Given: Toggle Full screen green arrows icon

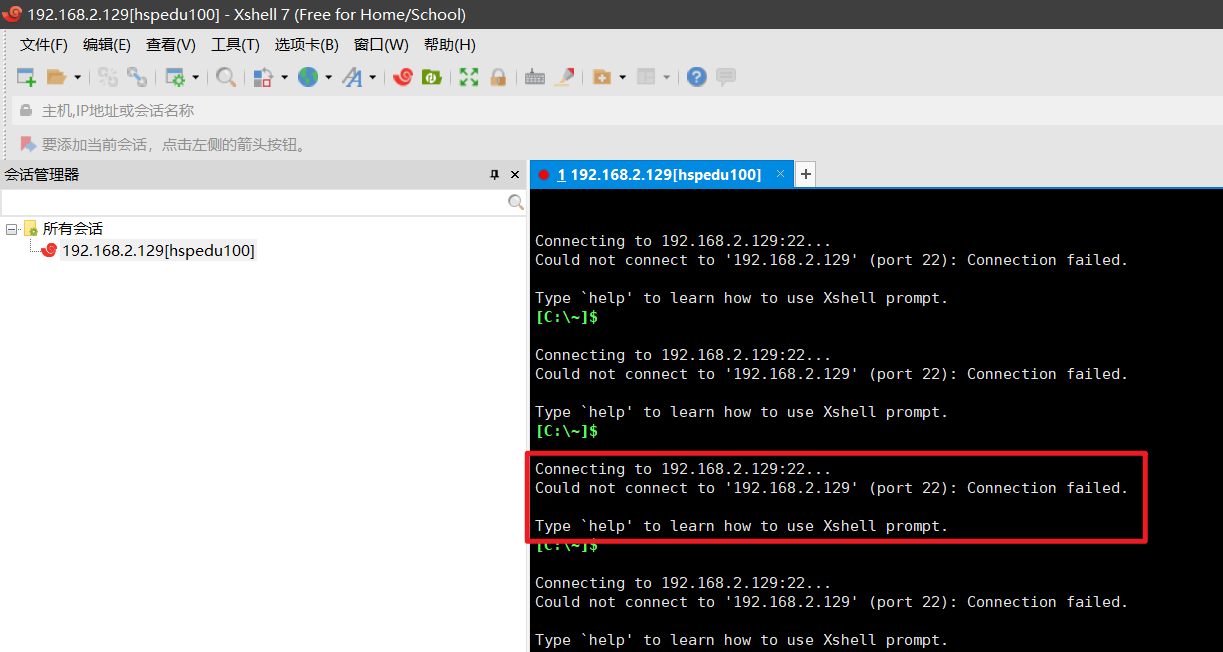Looking at the screenshot, I should tap(469, 77).
